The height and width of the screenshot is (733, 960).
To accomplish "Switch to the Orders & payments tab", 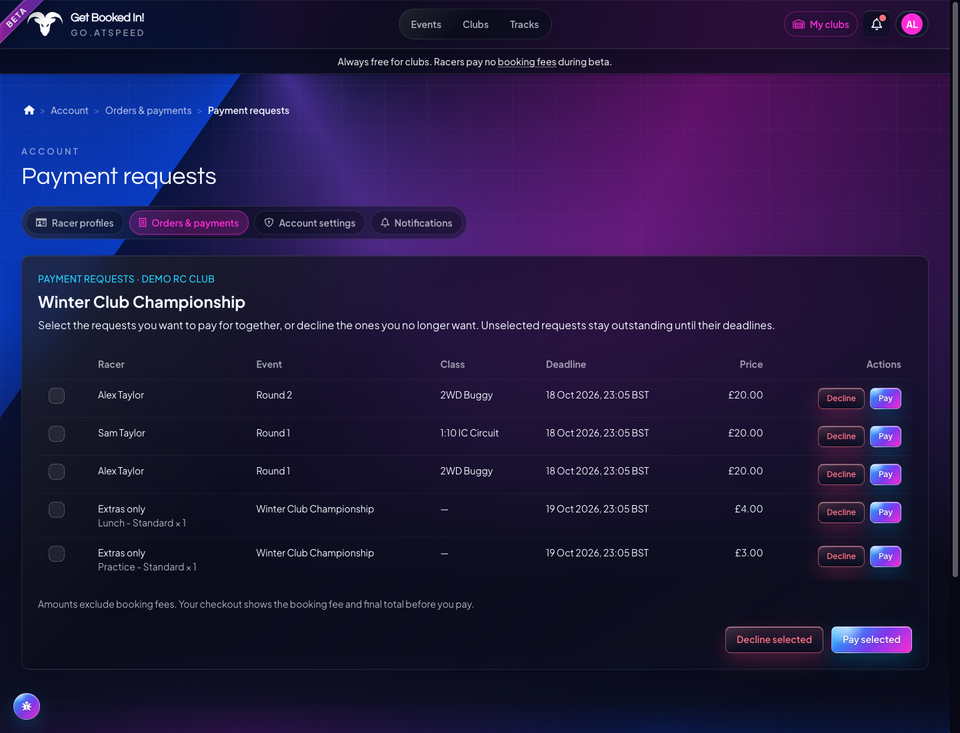I will point(189,223).
